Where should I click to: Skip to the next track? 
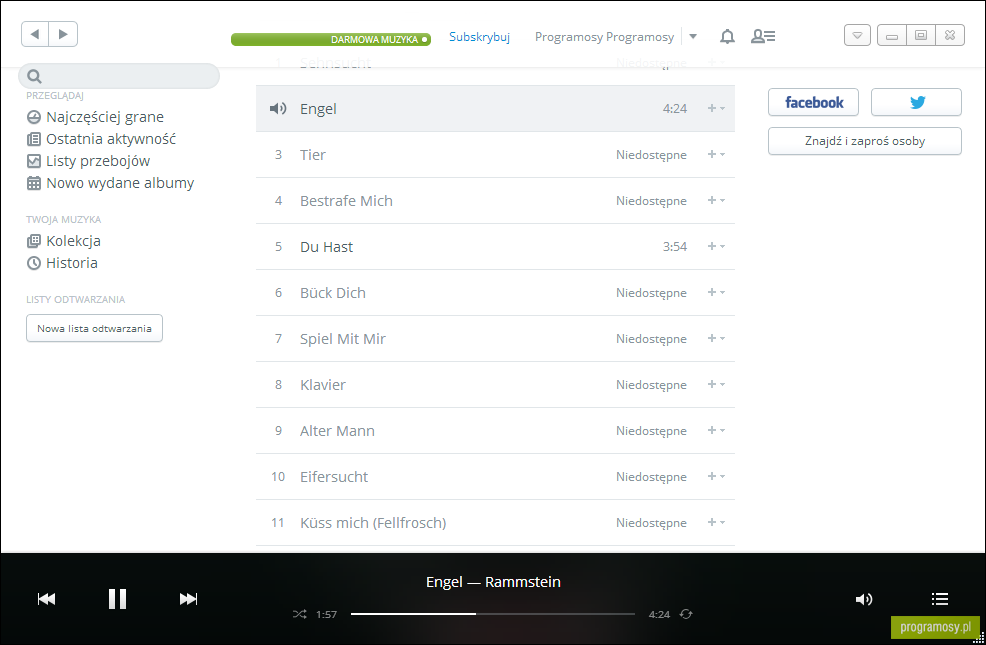(x=188, y=599)
